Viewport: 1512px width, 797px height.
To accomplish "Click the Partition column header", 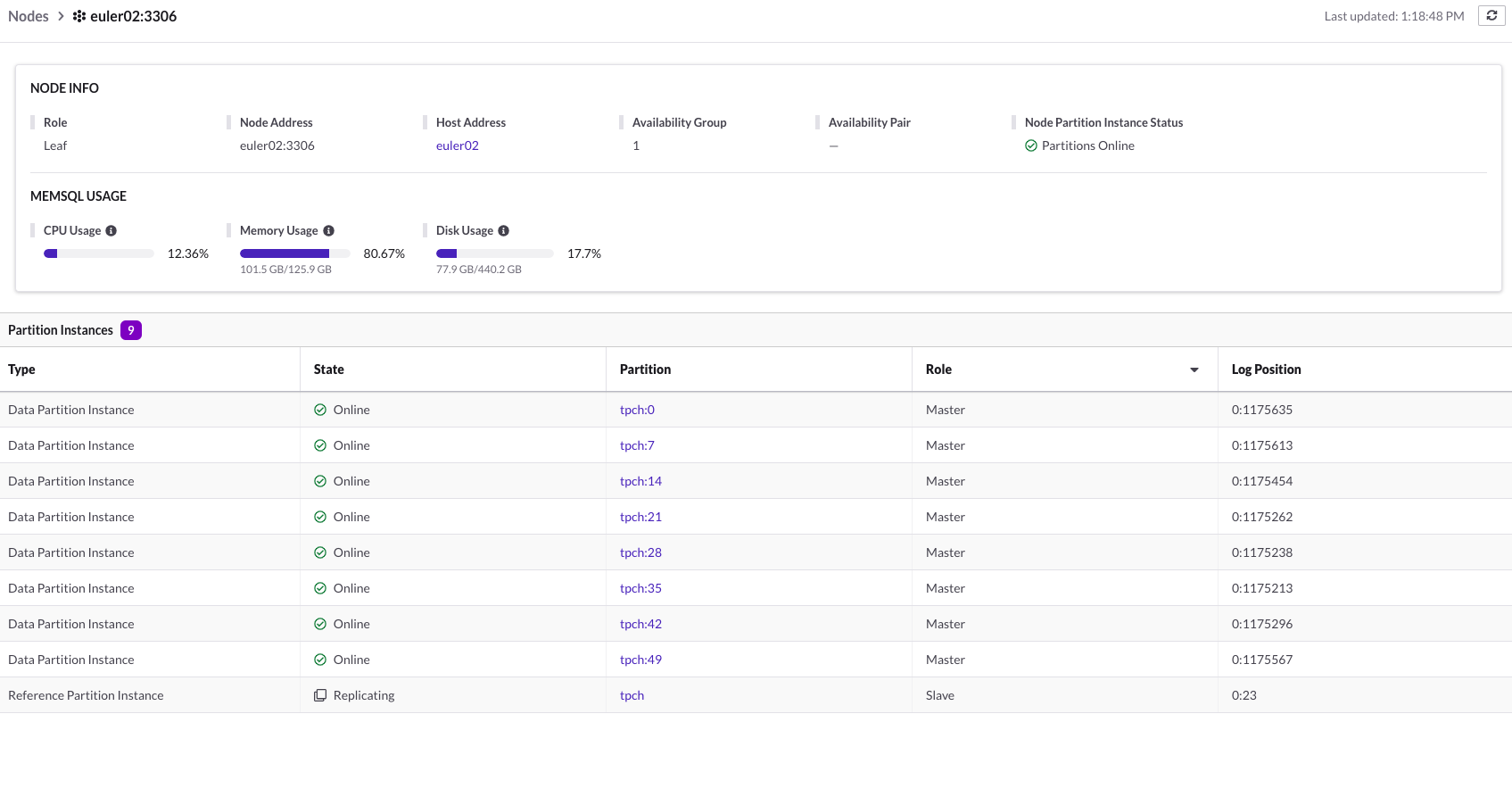I will 645,369.
